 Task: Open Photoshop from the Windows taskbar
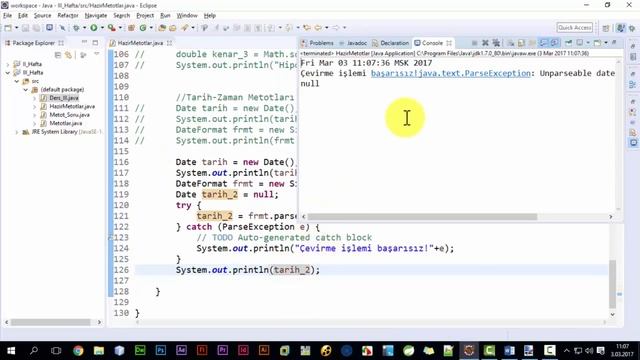point(161,350)
